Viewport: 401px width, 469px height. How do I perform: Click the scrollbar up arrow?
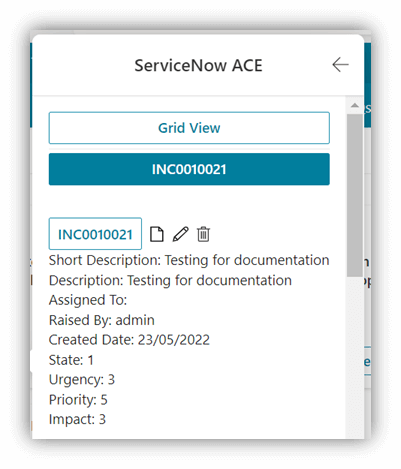pyautogui.click(x=355, y=105)
